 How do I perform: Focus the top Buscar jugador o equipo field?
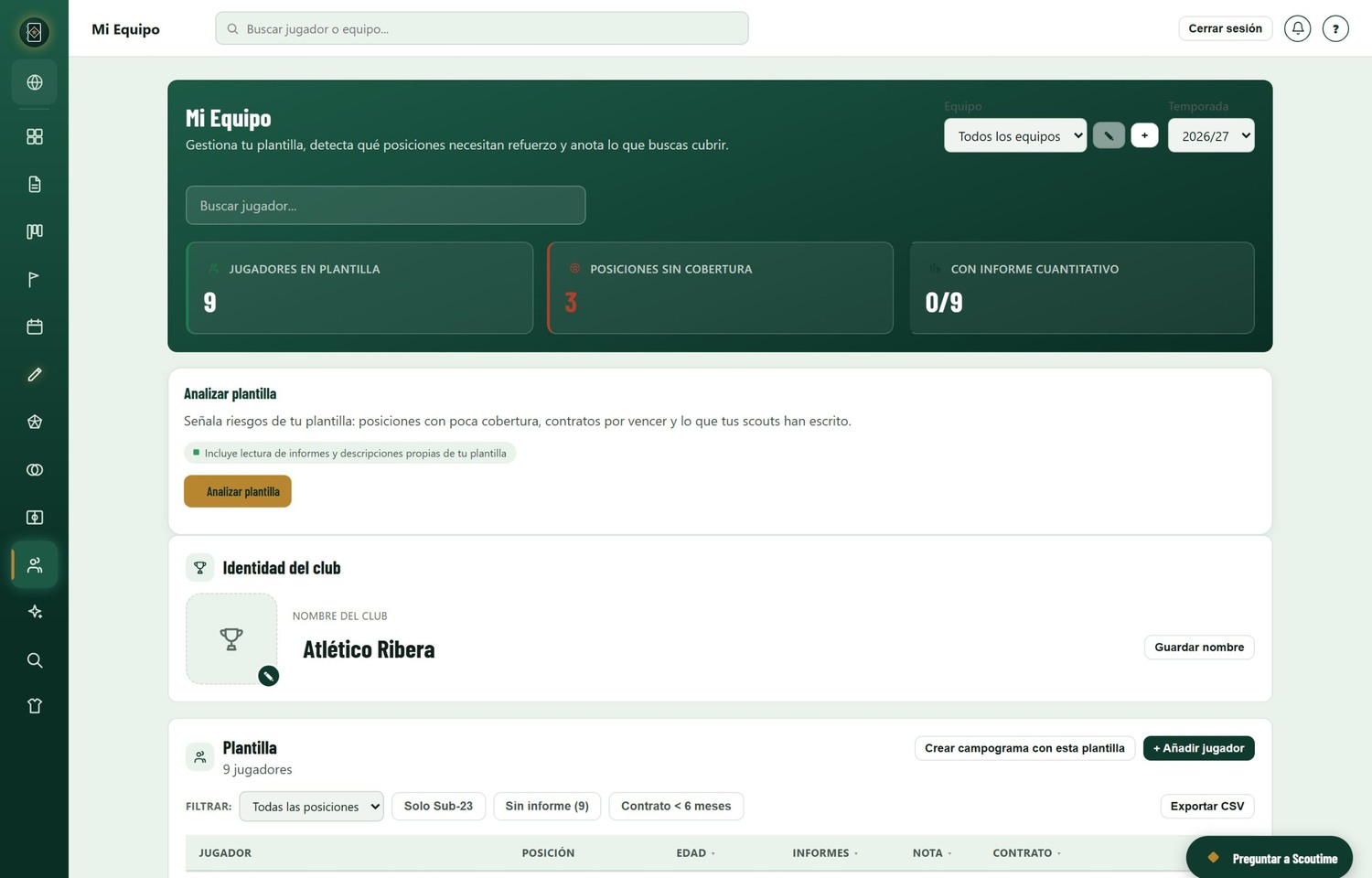click(x=482, y=28)
